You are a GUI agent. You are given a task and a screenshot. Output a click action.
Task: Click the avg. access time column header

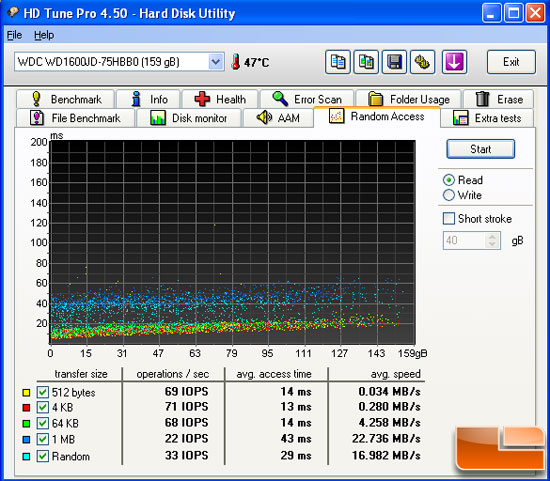274,374
